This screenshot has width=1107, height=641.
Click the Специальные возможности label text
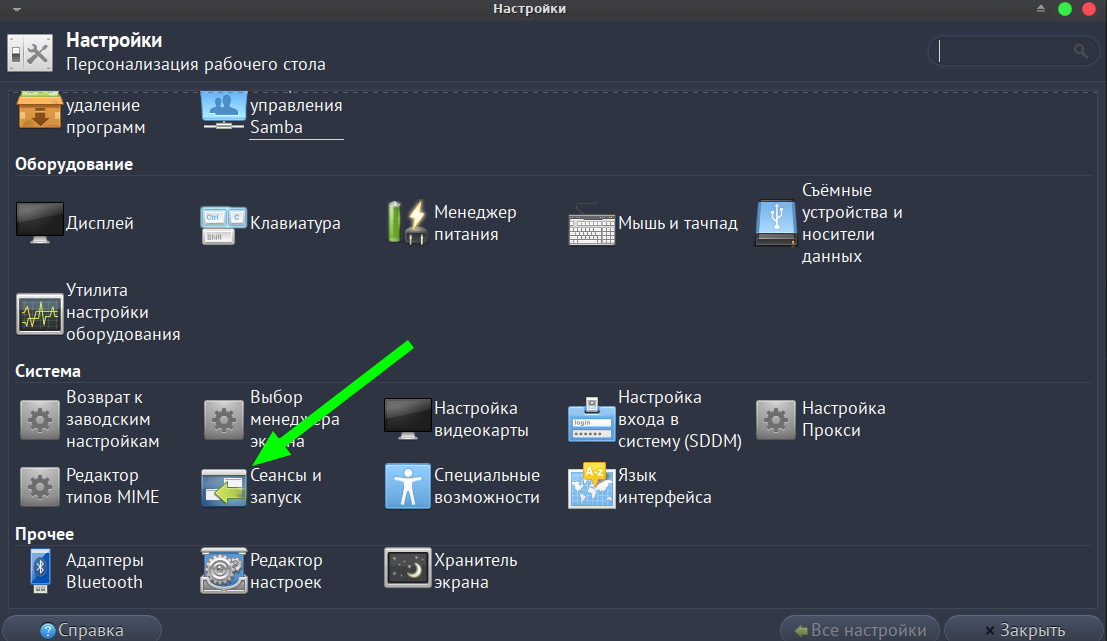coord(487,486)
